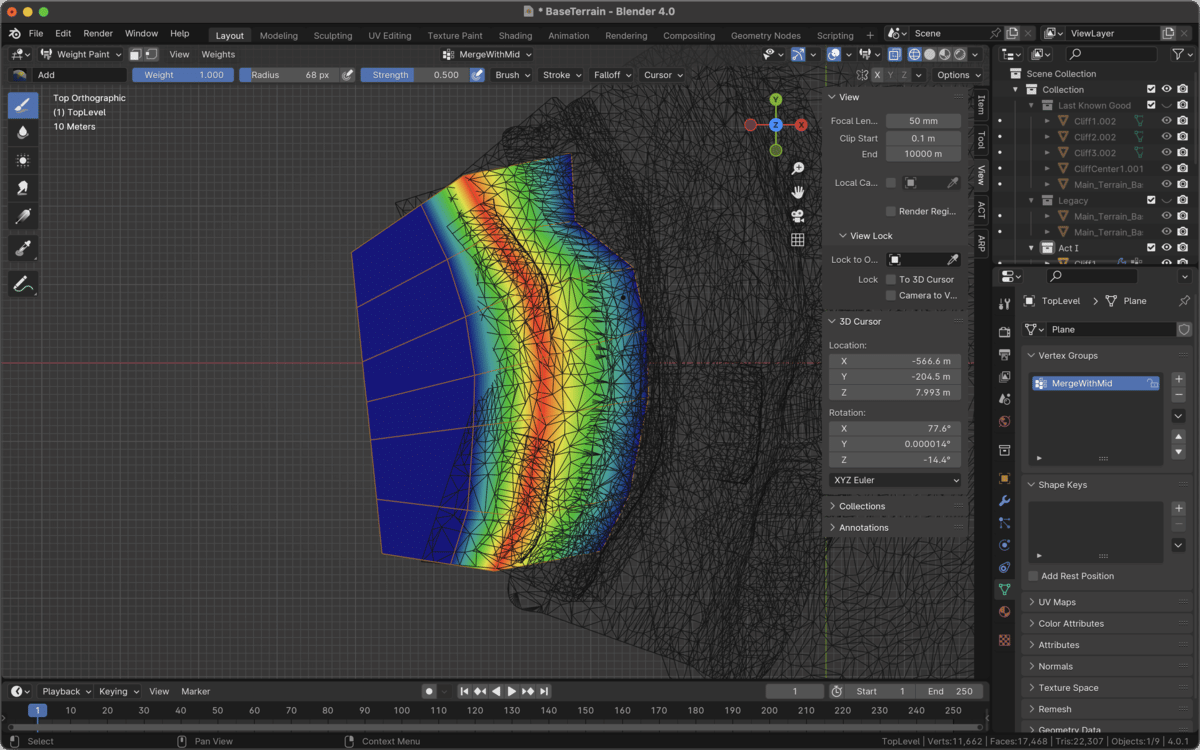Screen dimensions: 1200x750
Task: Switch to the Shading workspace tab
Action: click(x=515, y=35)
